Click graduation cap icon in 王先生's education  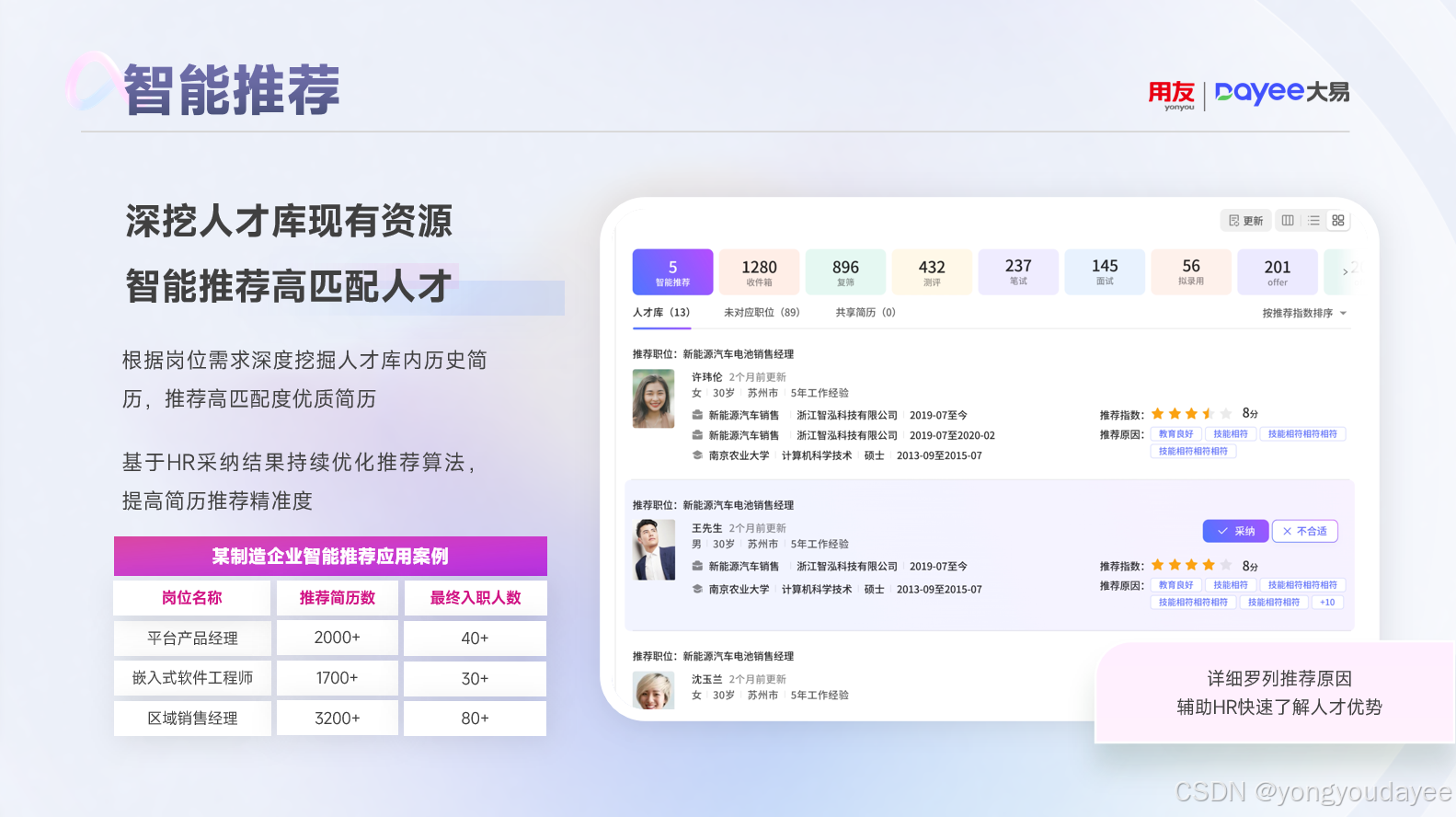click(x=697, y=589)
